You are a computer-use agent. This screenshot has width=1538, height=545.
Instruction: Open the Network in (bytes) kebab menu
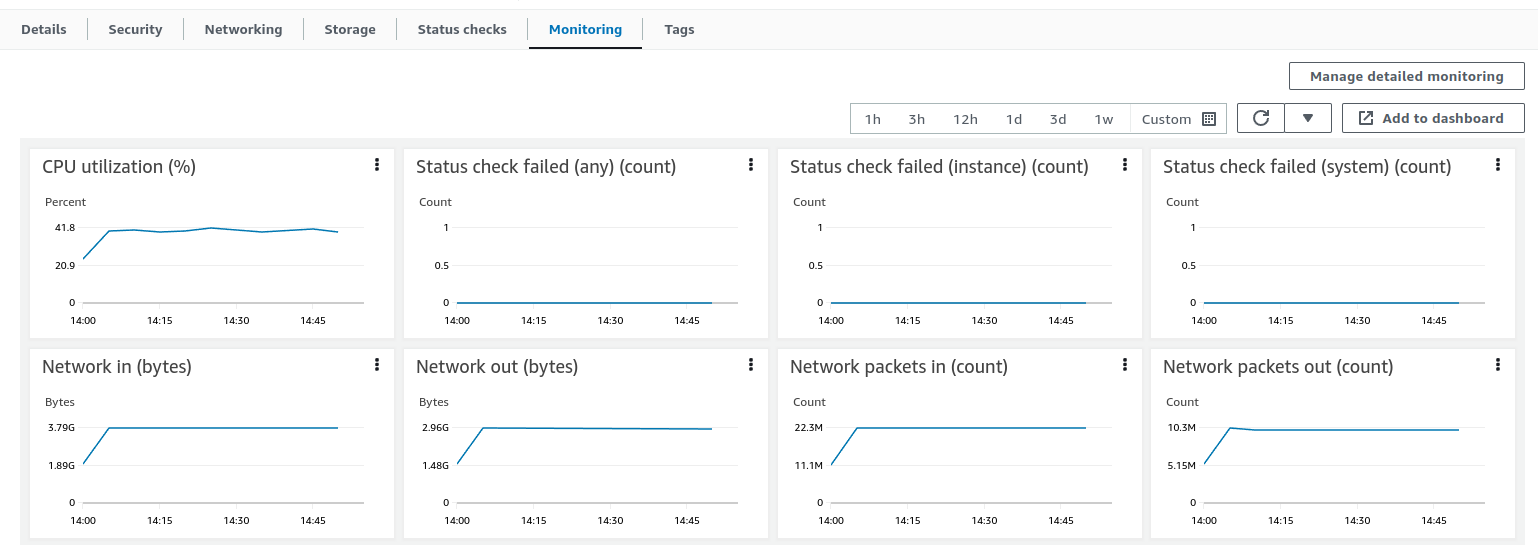point(377,365)
